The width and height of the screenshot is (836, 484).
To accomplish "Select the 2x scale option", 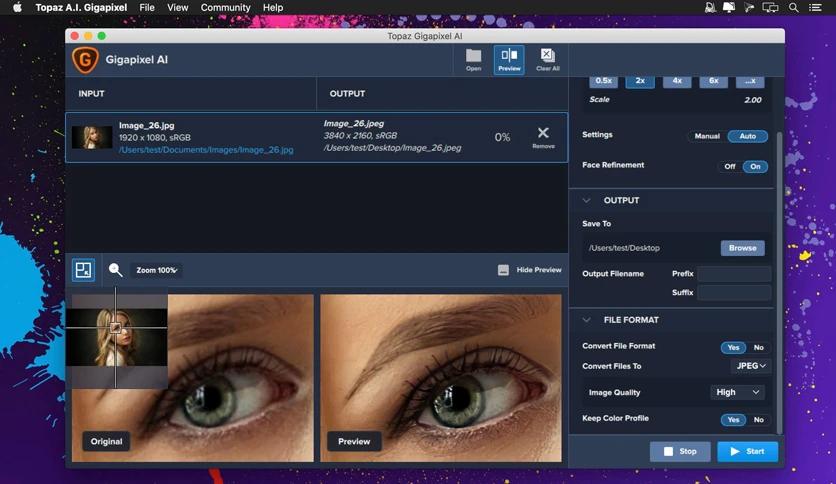I will click(x=640, y=80).
